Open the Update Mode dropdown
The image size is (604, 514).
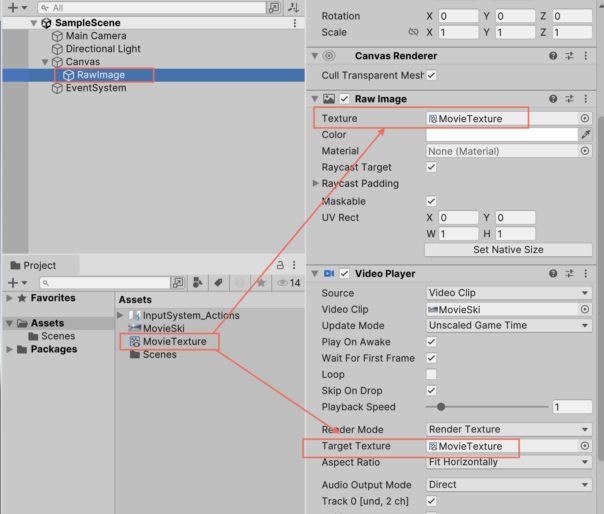point(509,325)
